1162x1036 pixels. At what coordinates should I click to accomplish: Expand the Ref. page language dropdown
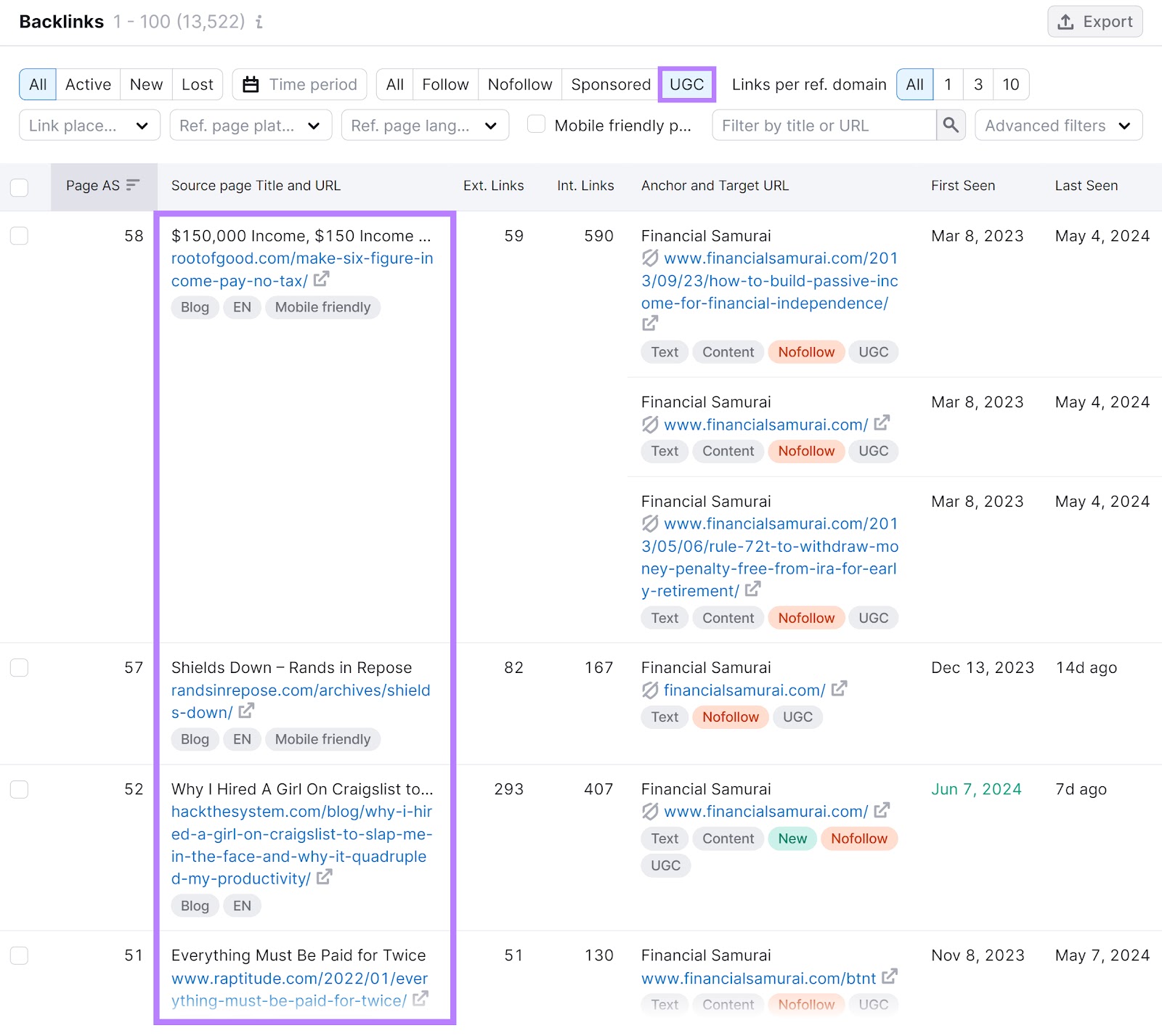[x=425, y=125]
